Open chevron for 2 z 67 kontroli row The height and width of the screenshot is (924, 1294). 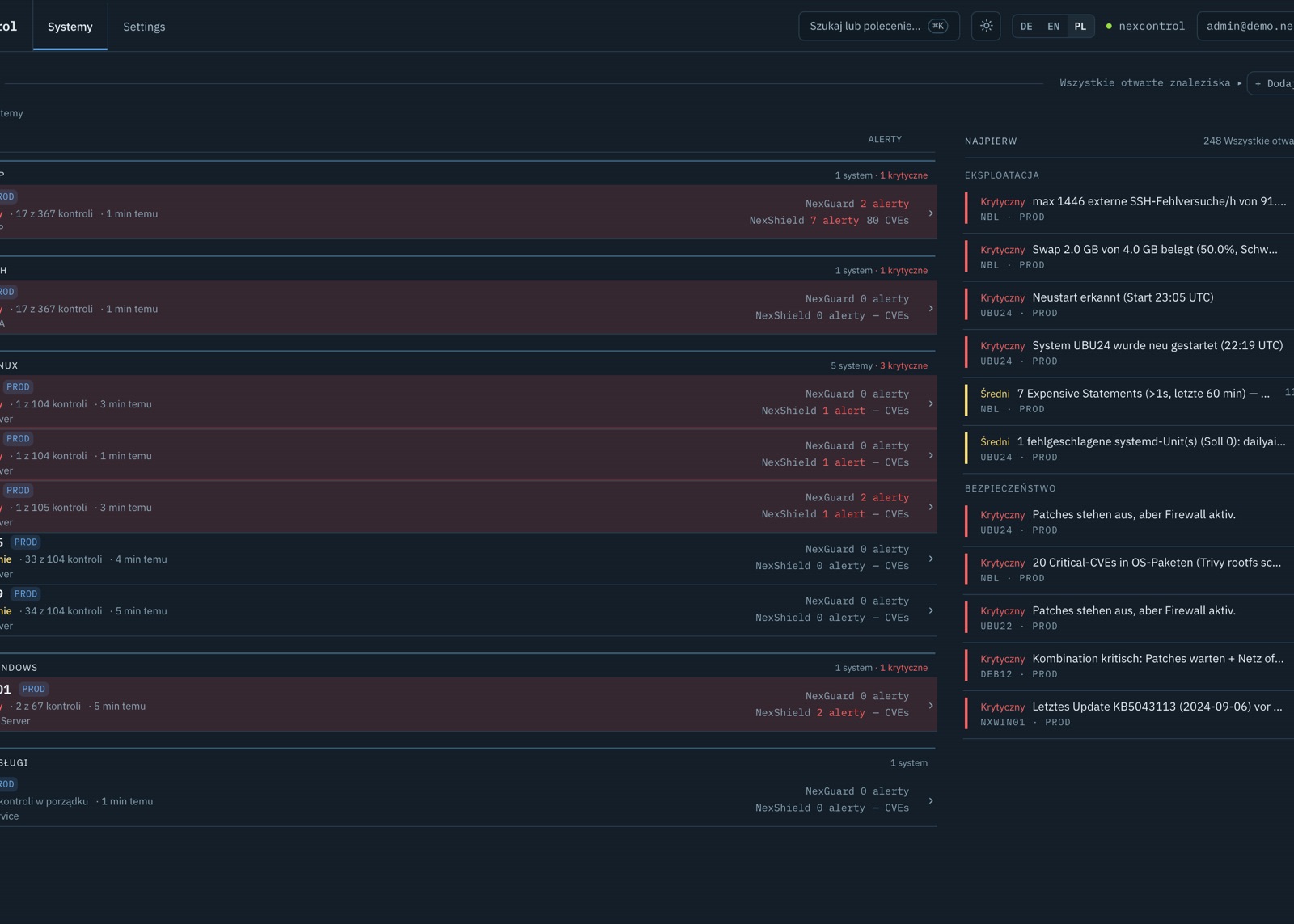point(931,705)
